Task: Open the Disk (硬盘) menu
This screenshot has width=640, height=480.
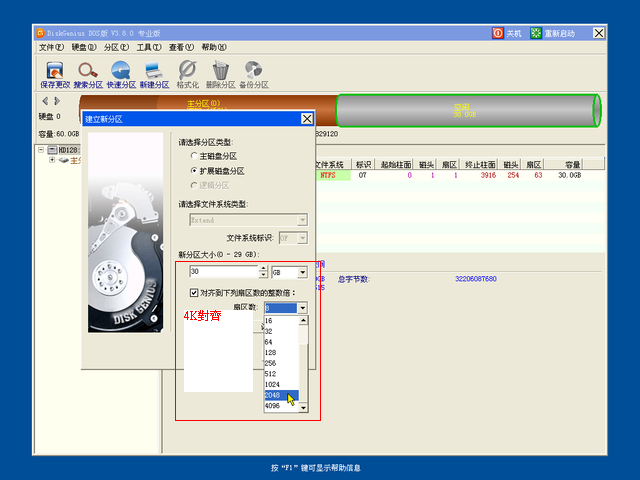Action: click(84, 47)
